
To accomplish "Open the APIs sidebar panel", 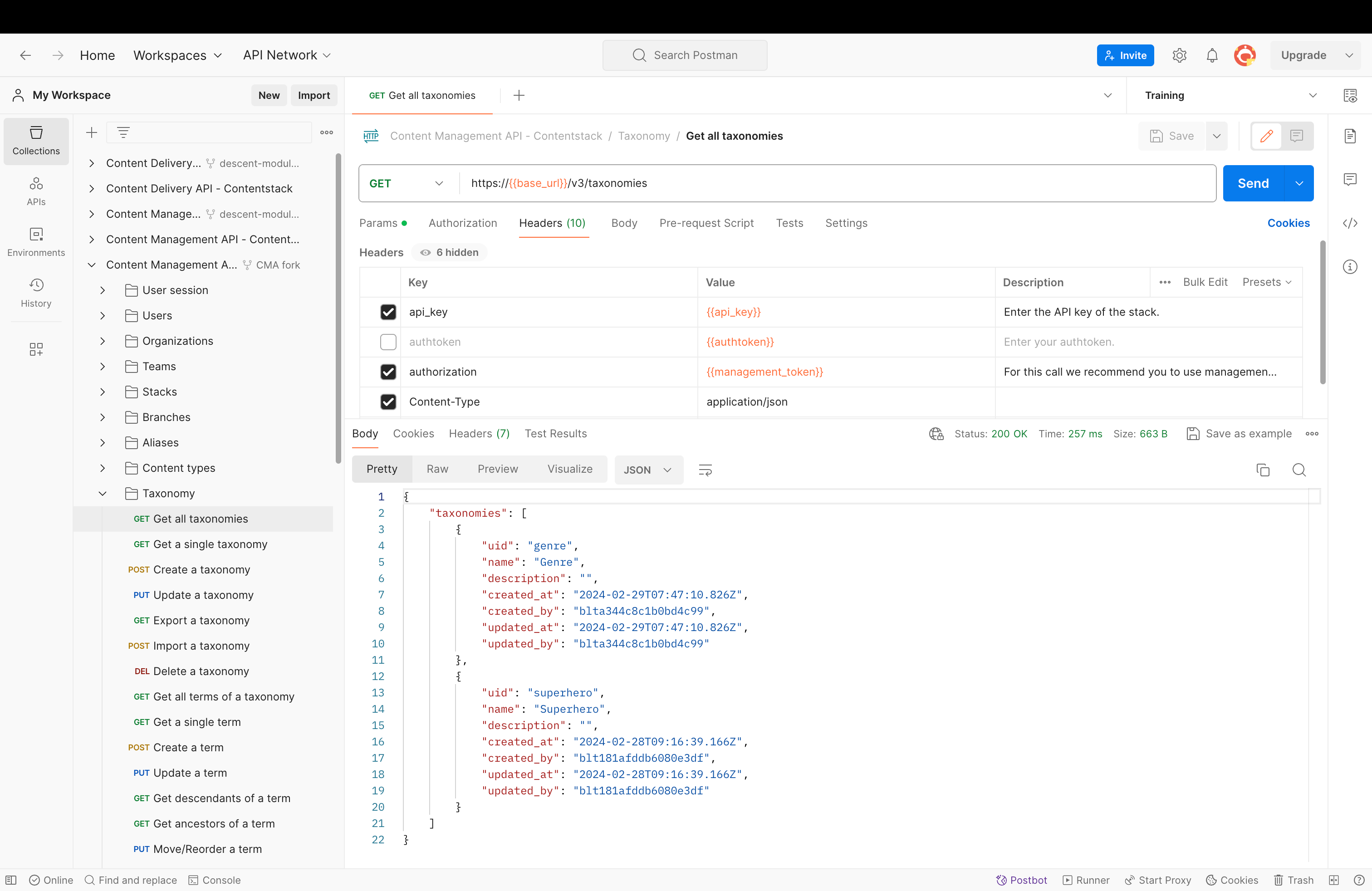I will (36, 192).
